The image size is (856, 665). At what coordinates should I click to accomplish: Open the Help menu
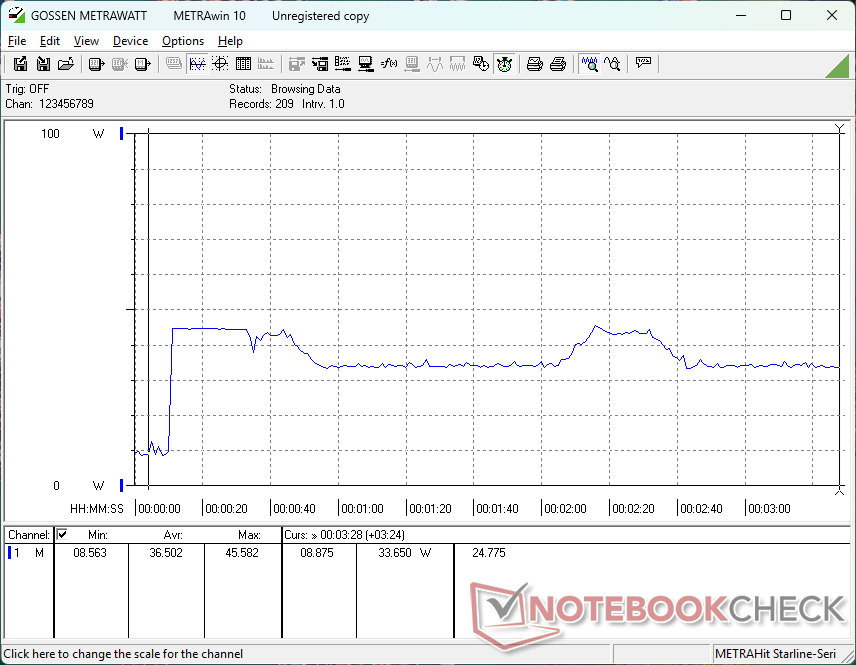pyautogui.click(x=230, y=41)
